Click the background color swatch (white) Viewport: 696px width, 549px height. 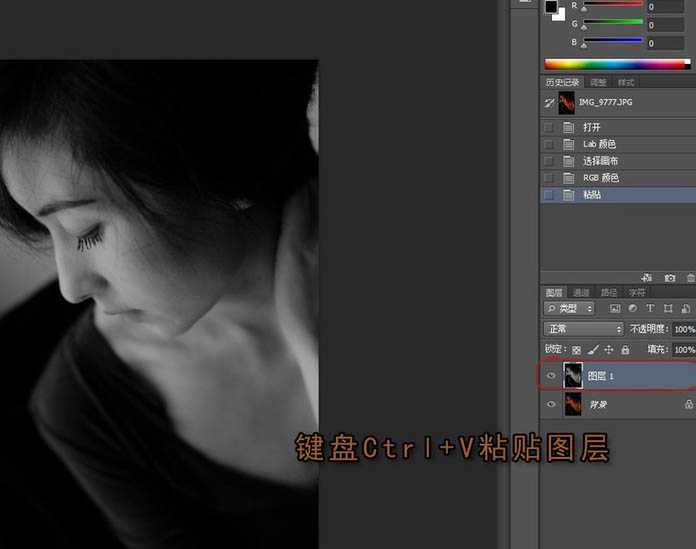click(561, 16)
